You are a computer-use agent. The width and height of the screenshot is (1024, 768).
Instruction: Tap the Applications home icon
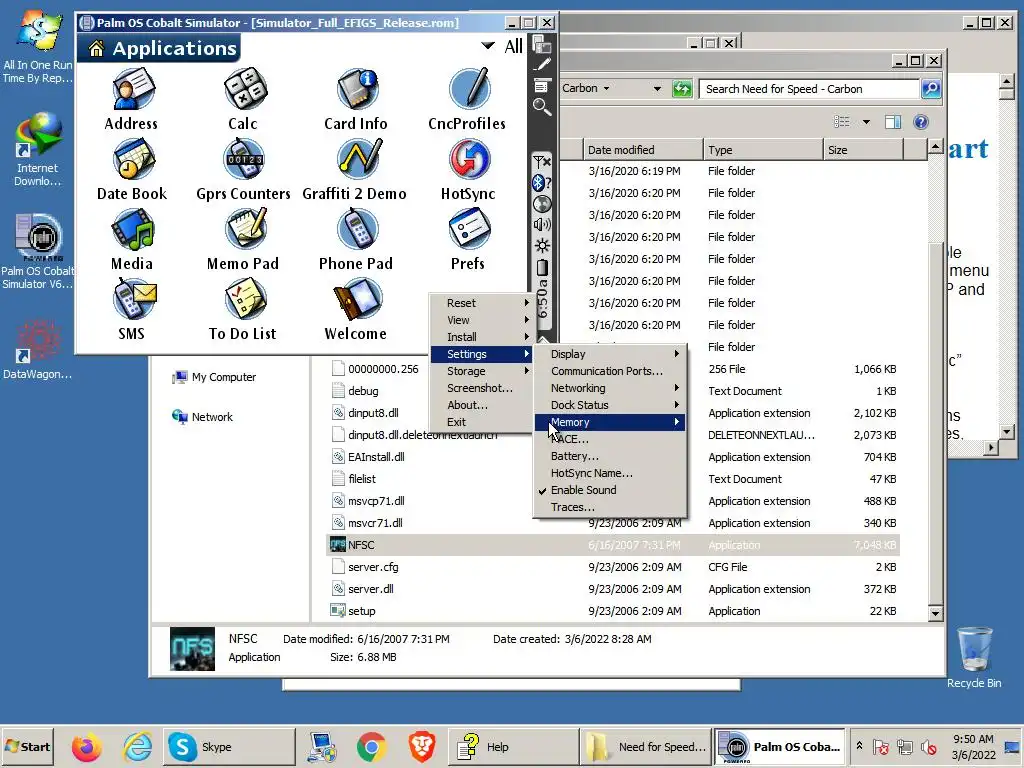[x=97, y=49]
